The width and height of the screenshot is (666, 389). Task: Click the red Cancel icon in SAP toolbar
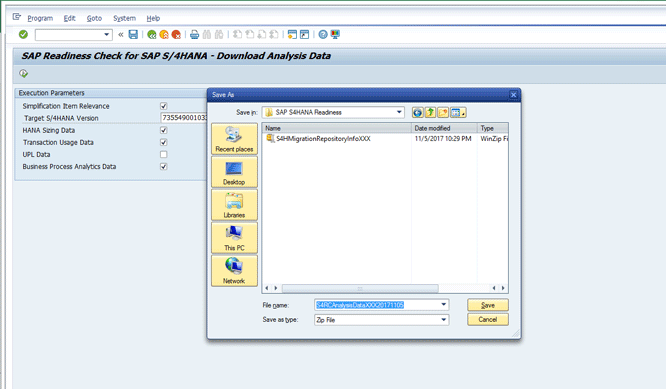click(176, 35)
